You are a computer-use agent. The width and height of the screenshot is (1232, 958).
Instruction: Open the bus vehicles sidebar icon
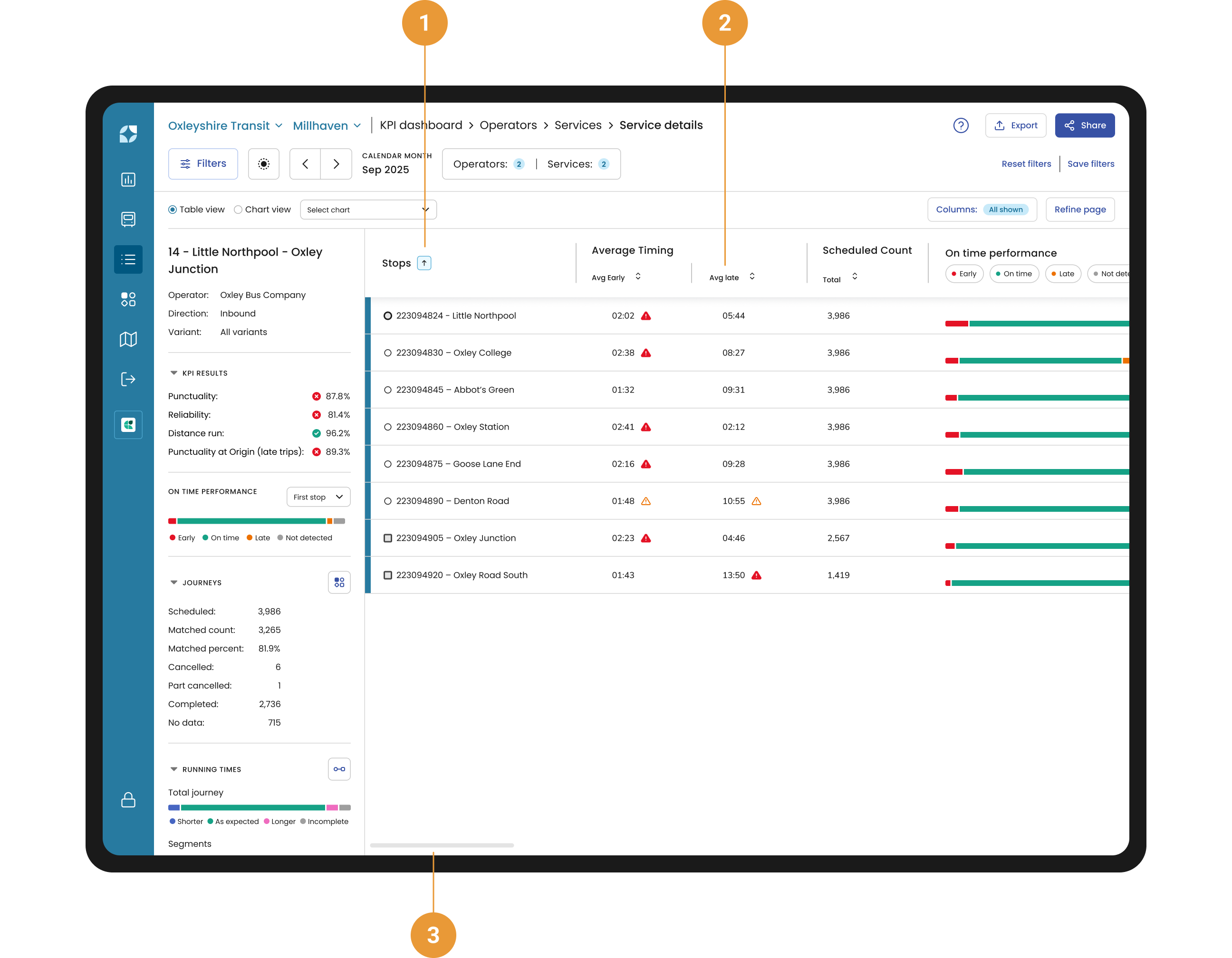(128, 220)
